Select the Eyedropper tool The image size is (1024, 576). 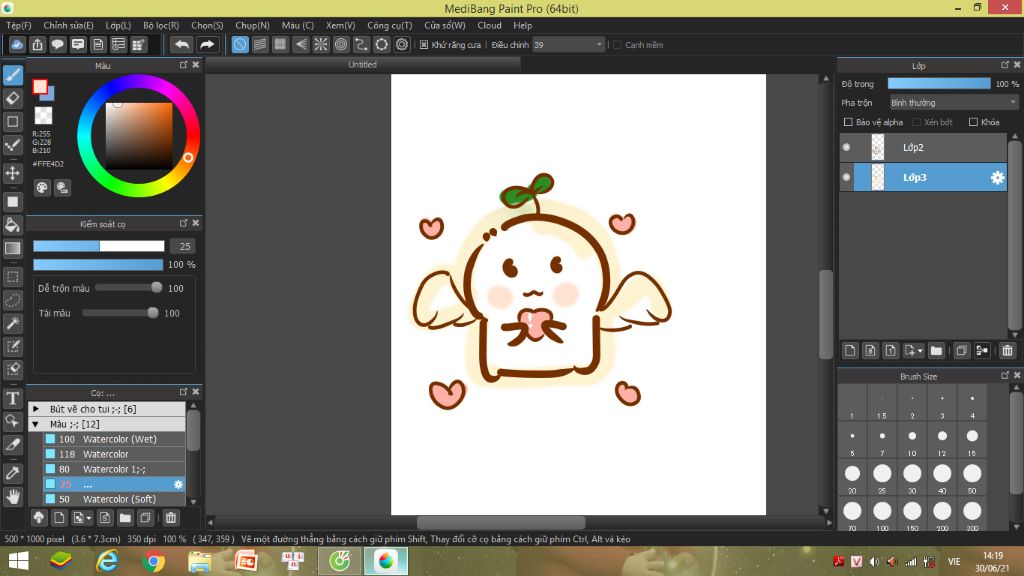tap(12, 472)
